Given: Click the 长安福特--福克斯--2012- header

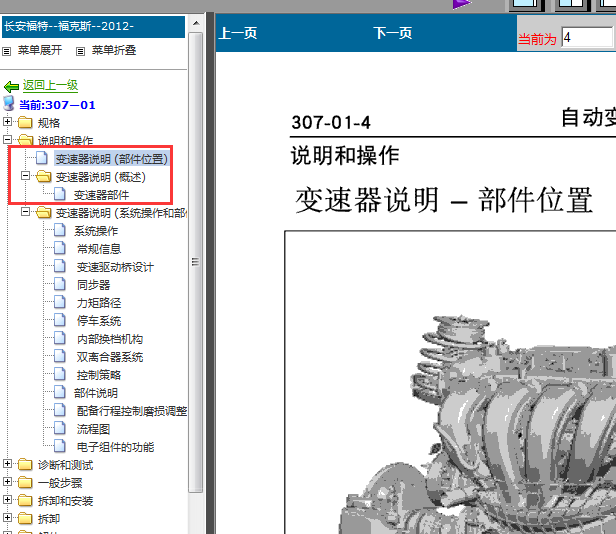Looking at the screenshot, I should 94,27.
